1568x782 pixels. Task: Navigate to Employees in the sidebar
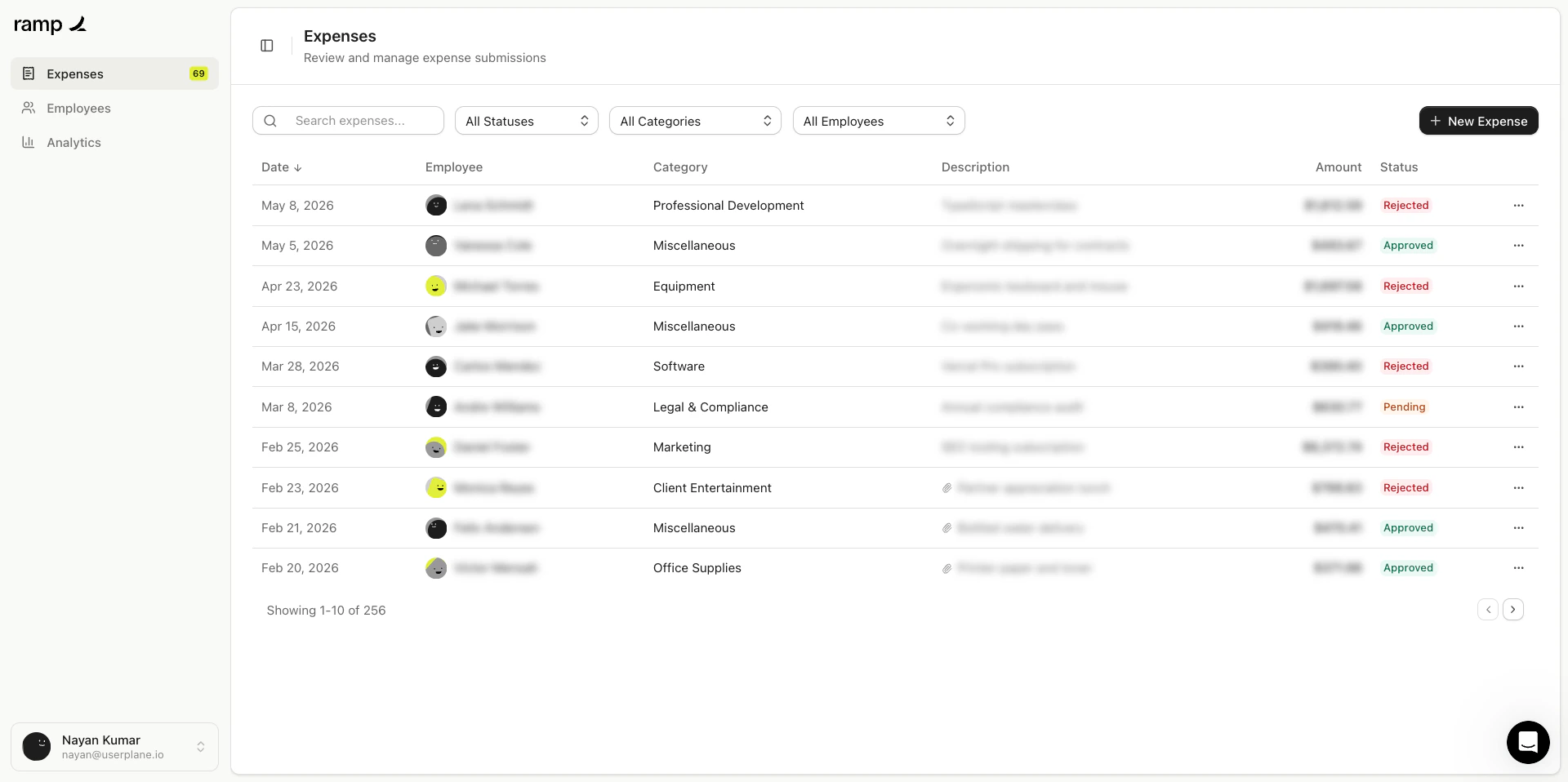[x=114, y=108]
